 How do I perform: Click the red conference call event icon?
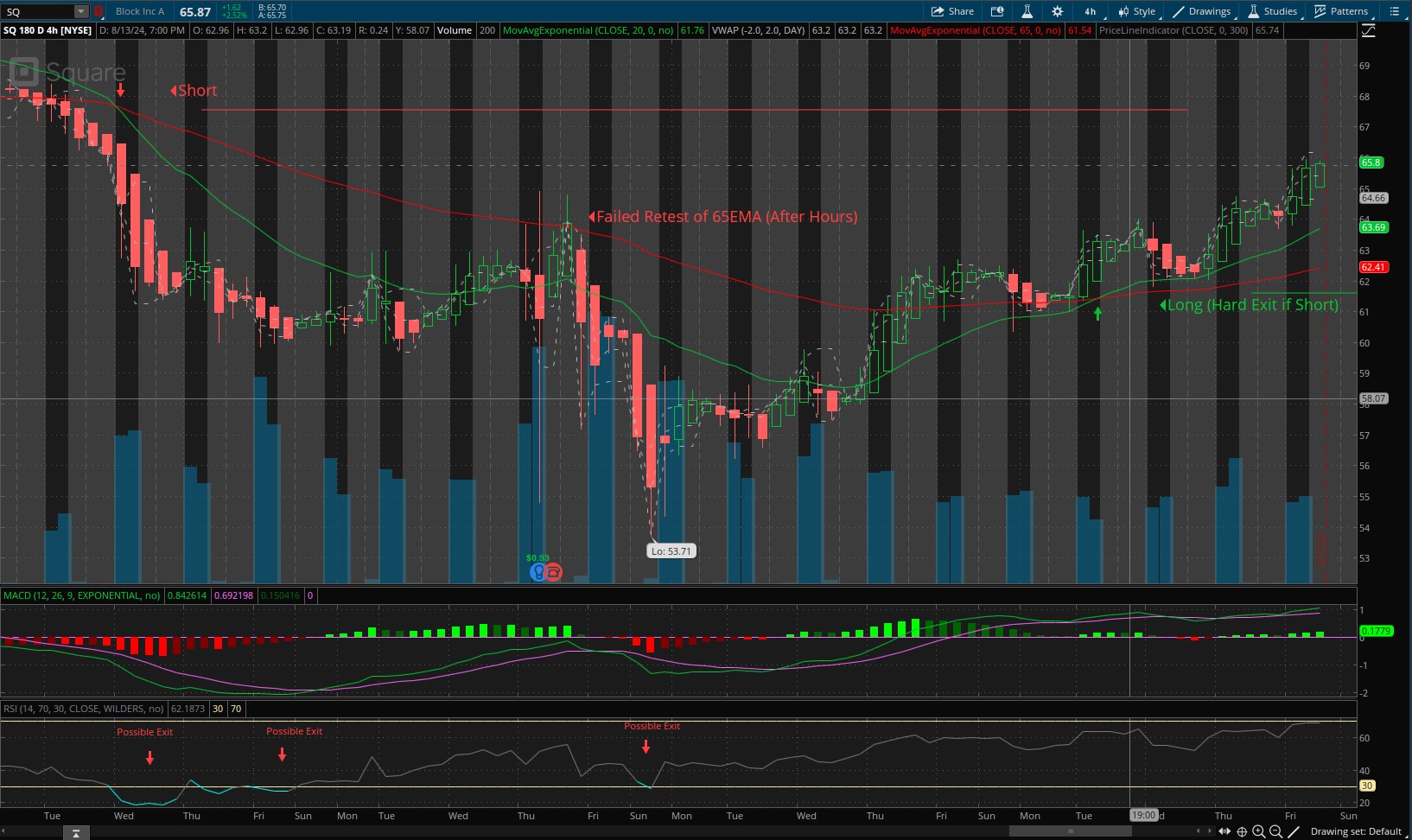click(x=554, y=571)
